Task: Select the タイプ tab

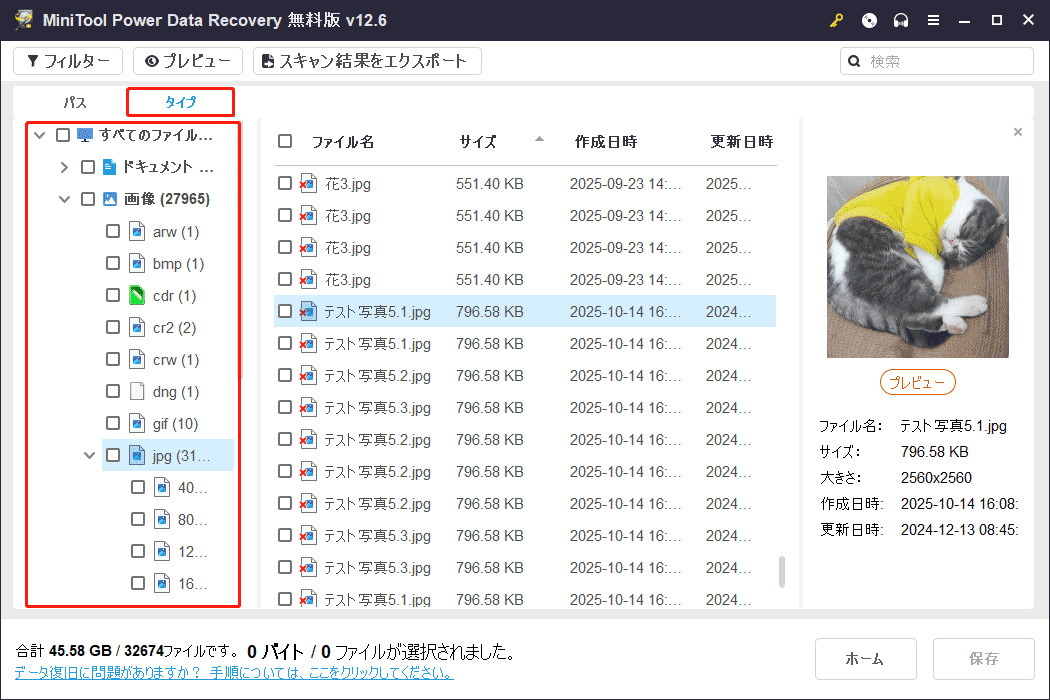Action: [x=179, y=101]
